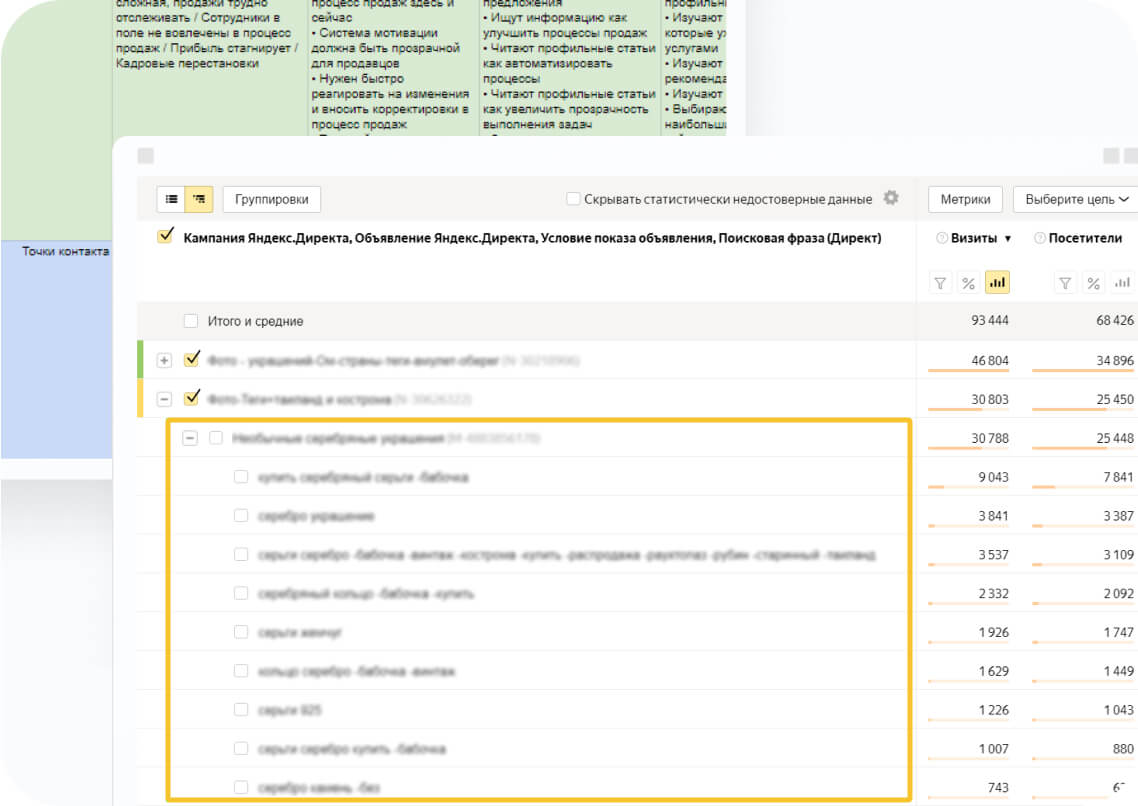Toggle percent icon under Визиты column
Viewport: 1138px width, 806px height.
click(968, 283)
